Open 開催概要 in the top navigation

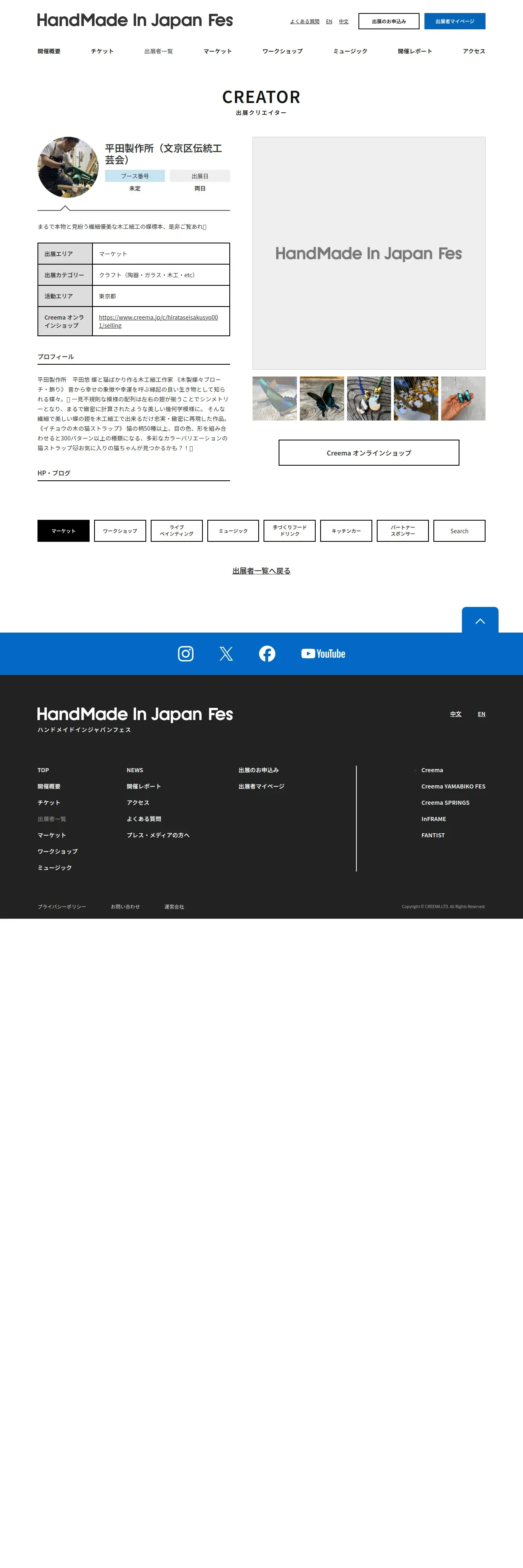[x=49, y=51]
